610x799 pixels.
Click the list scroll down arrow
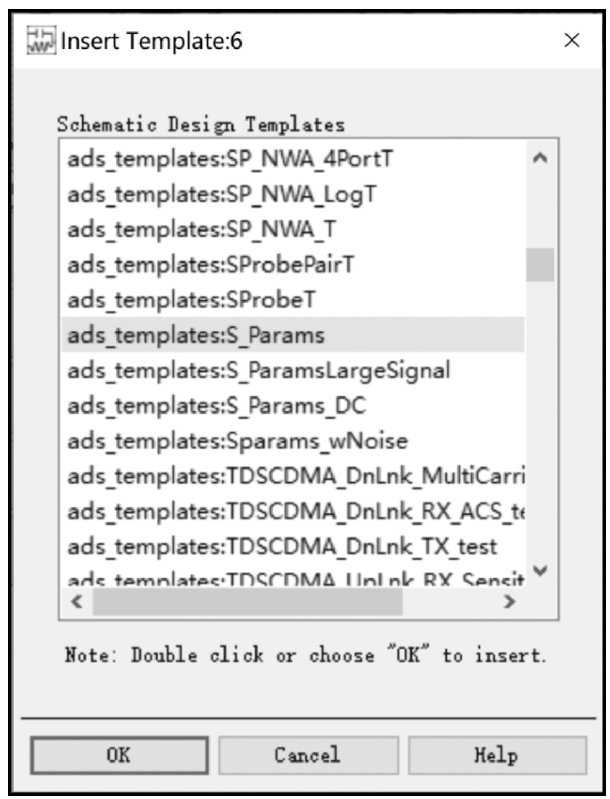click(540, 571)
